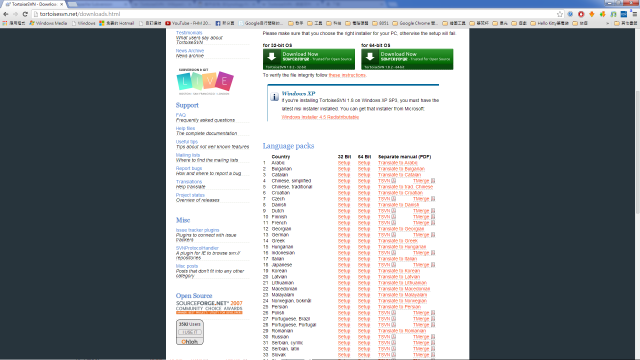This screenshot has width=640, height=360.
Task: Open the YouTube bookmark in the bookmarks bar
Action: [x=188, y=23]
